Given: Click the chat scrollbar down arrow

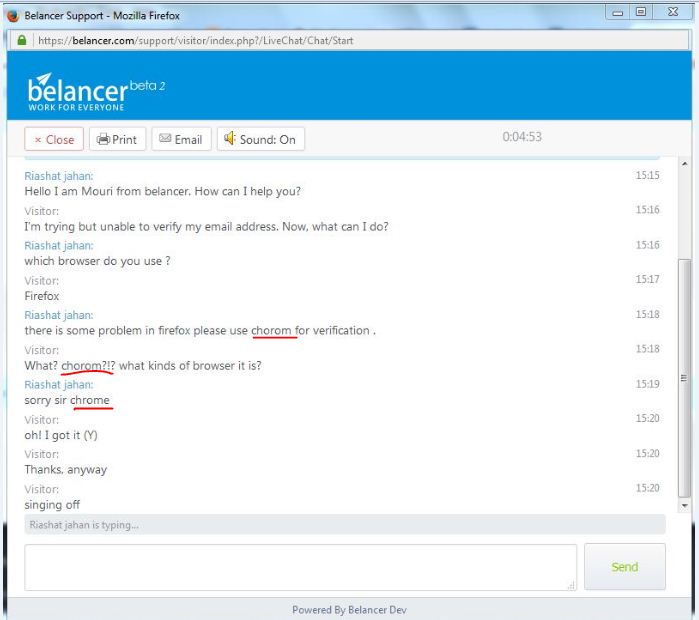Looking at the screenshot, I should [x=684, y=505].
